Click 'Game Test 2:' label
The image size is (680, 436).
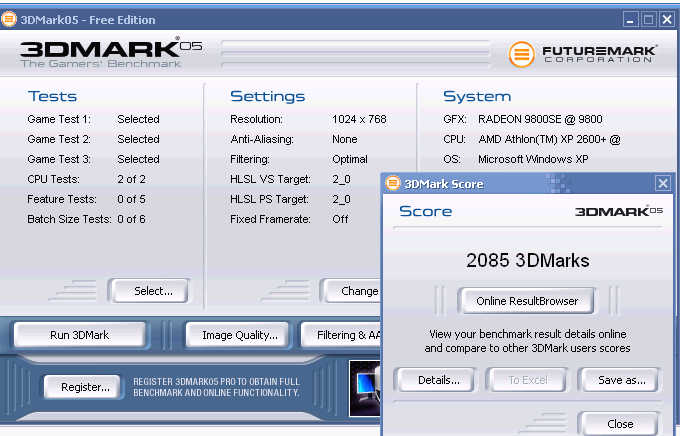click(x=59, y=139)
